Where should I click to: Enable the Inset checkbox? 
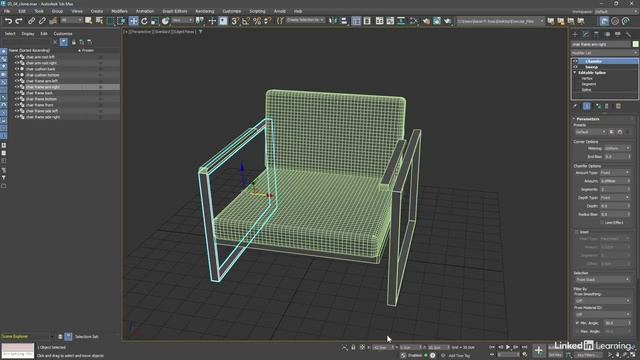(x=577, y=232)
